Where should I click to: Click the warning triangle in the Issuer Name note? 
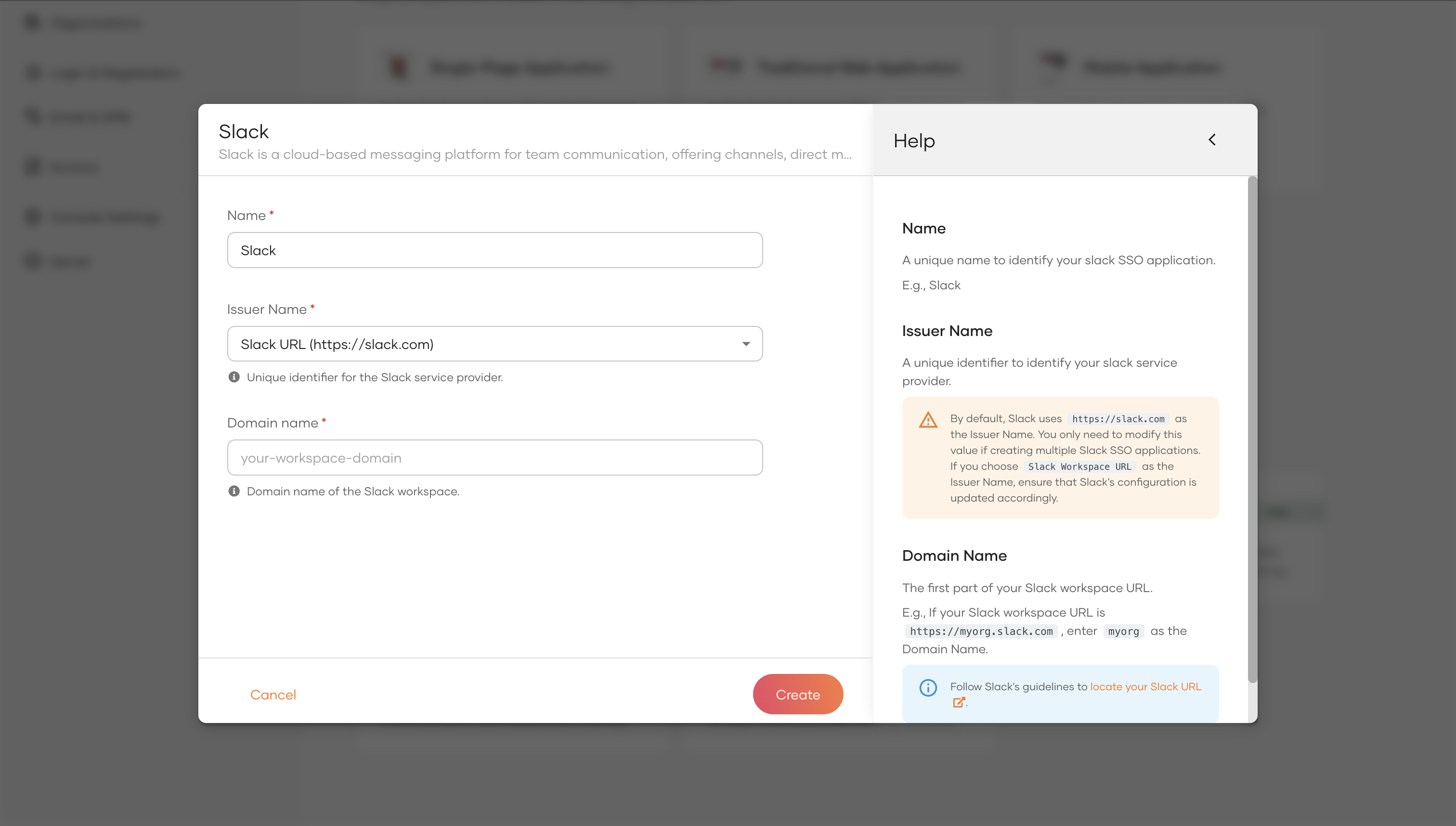928,420
